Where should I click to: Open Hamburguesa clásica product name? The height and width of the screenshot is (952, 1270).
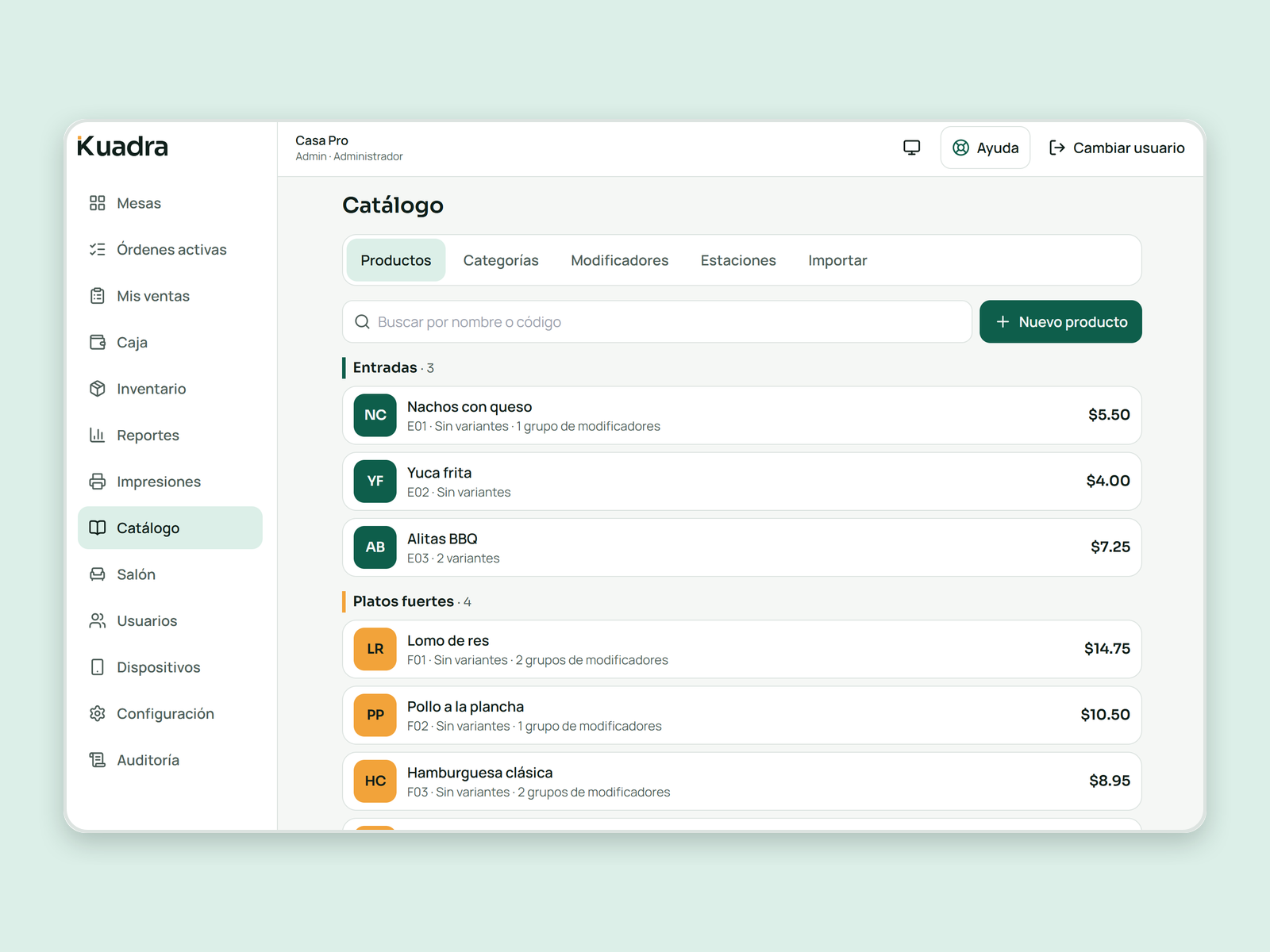tap(479, 773)
